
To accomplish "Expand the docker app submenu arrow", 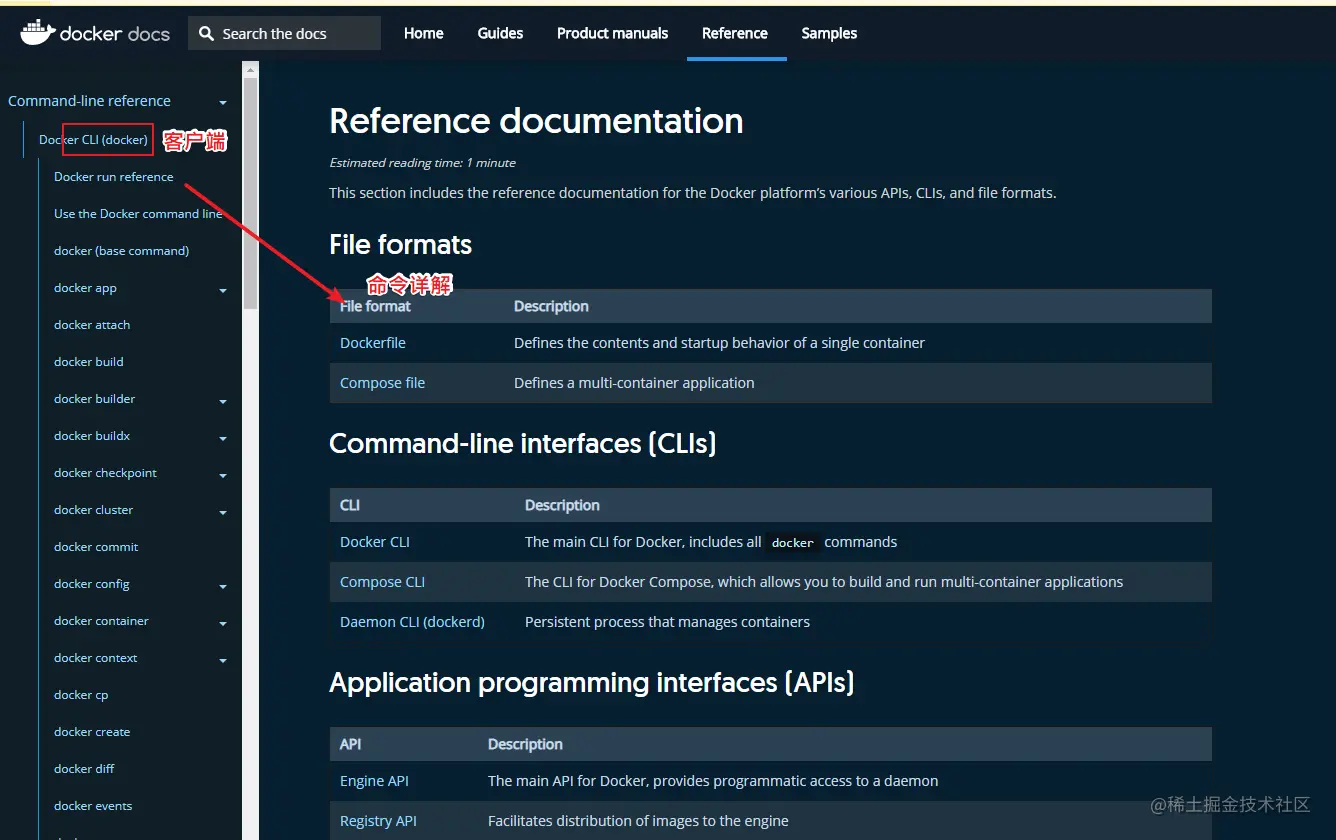I will pyautogui.click(x=223, y=291).
